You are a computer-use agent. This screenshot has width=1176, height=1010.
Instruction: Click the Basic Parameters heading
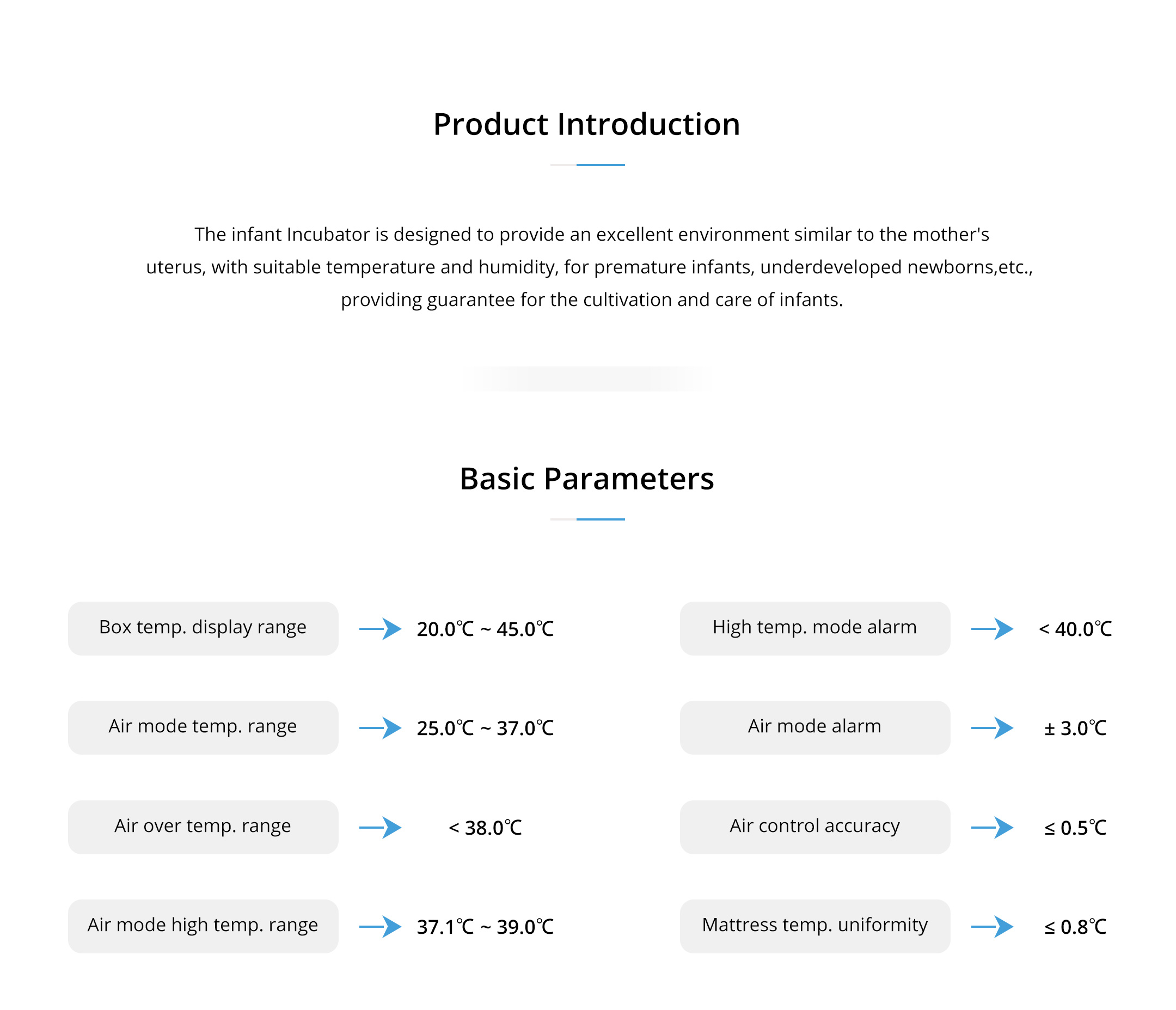click(x=587, y=479)
